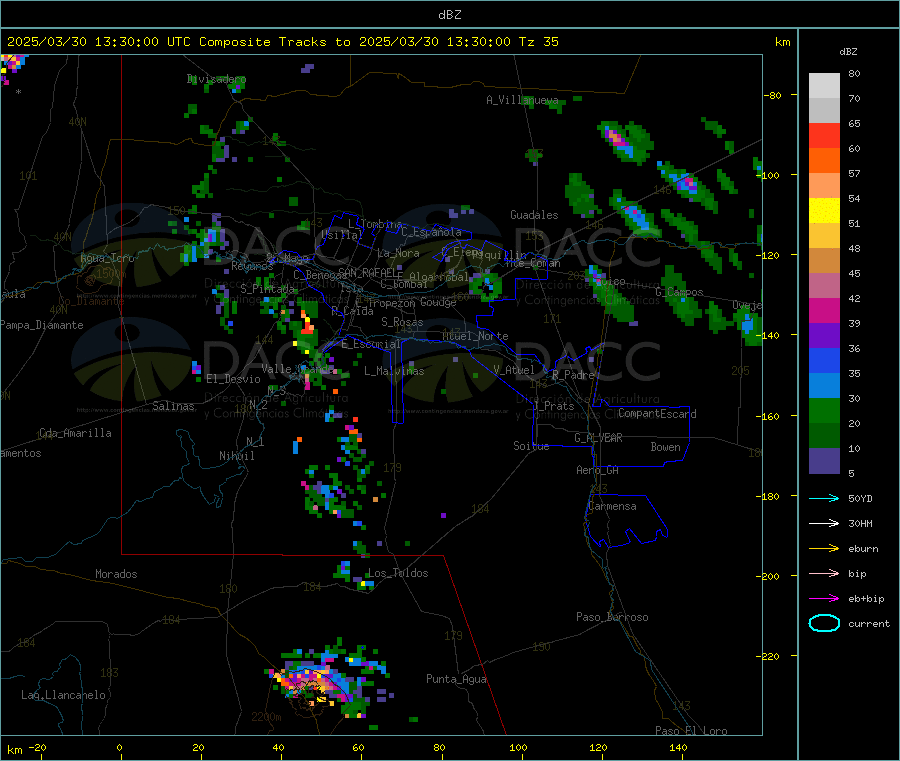Click the Bowen location label

[665, 447]
